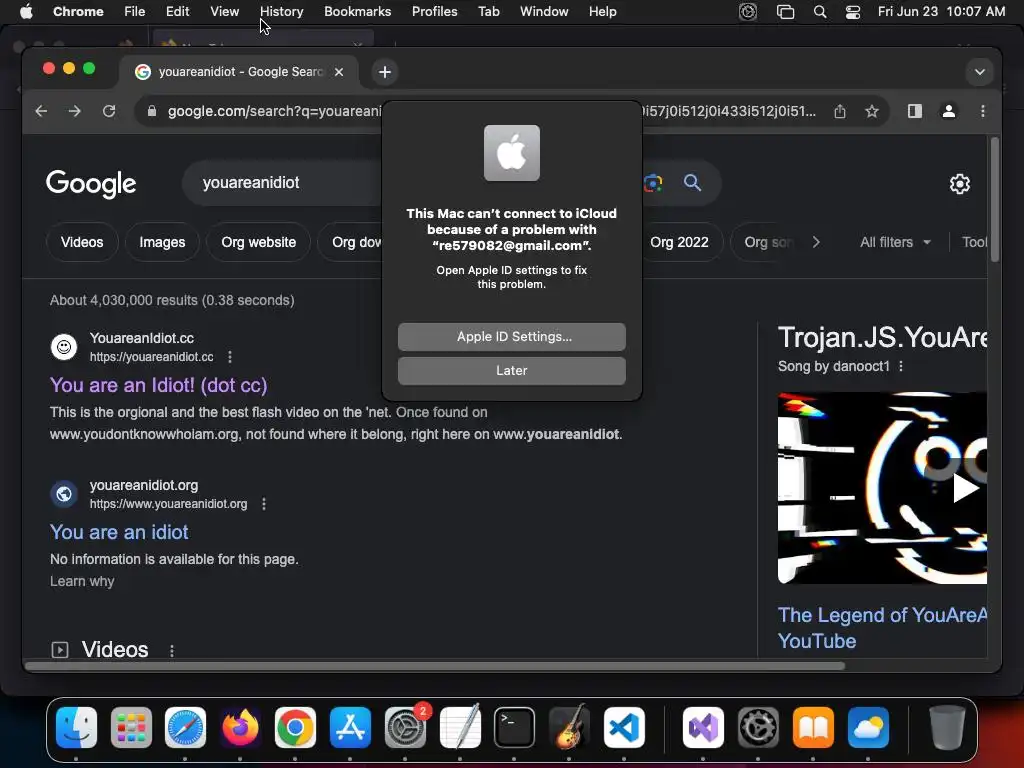Go forward to next page
Screen dimensions: 1024x768
tap(74, 111)
